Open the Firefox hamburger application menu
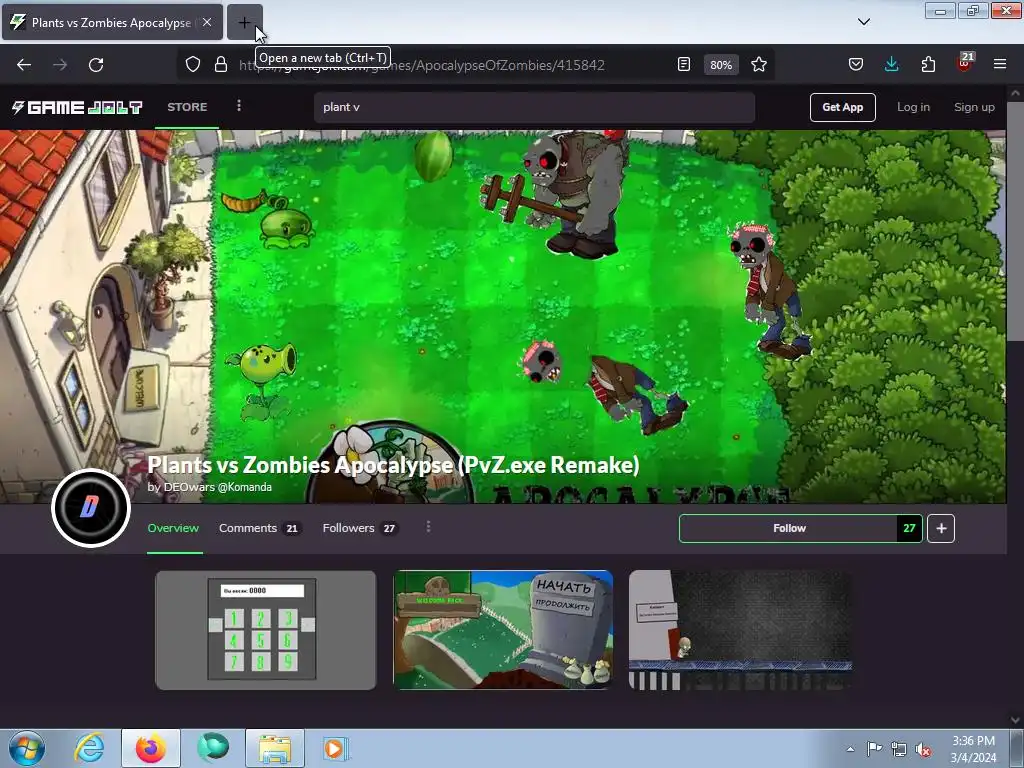The height and width of the screenshot is (768, 1024). [x=1000, y=65]
